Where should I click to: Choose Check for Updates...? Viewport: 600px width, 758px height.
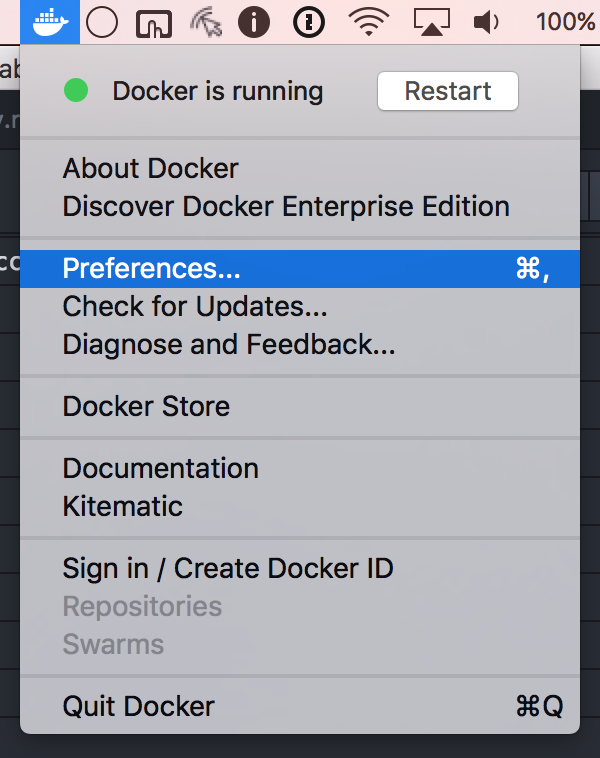tap(195, 306)
